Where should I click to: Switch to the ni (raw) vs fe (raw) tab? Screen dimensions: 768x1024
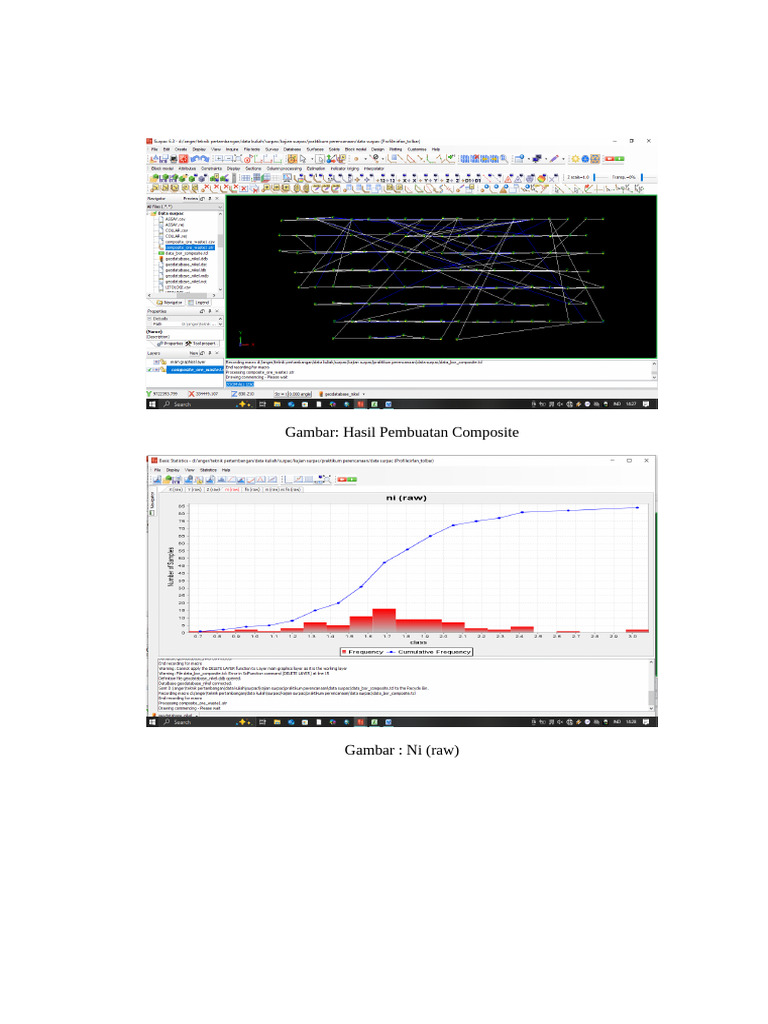click(283, 489)
